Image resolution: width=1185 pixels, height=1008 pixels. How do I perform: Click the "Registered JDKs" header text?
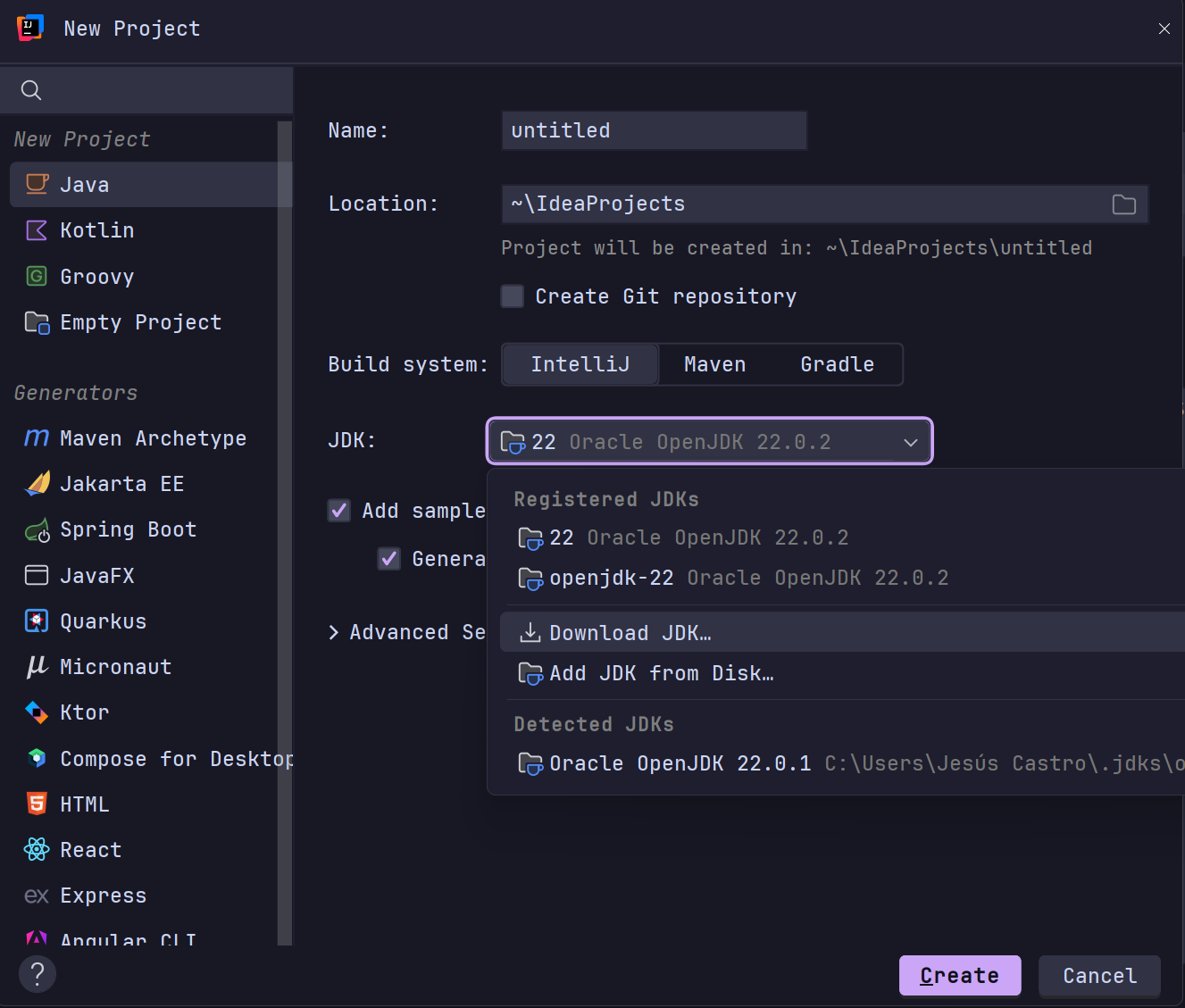tap(606, 499)
